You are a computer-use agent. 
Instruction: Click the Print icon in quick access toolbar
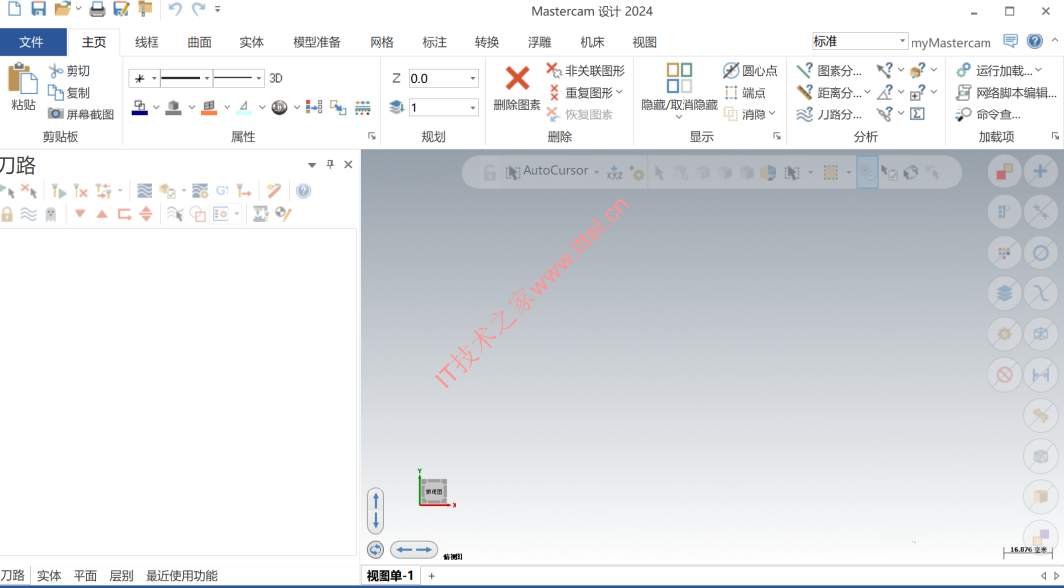click(x=98, y=9)
